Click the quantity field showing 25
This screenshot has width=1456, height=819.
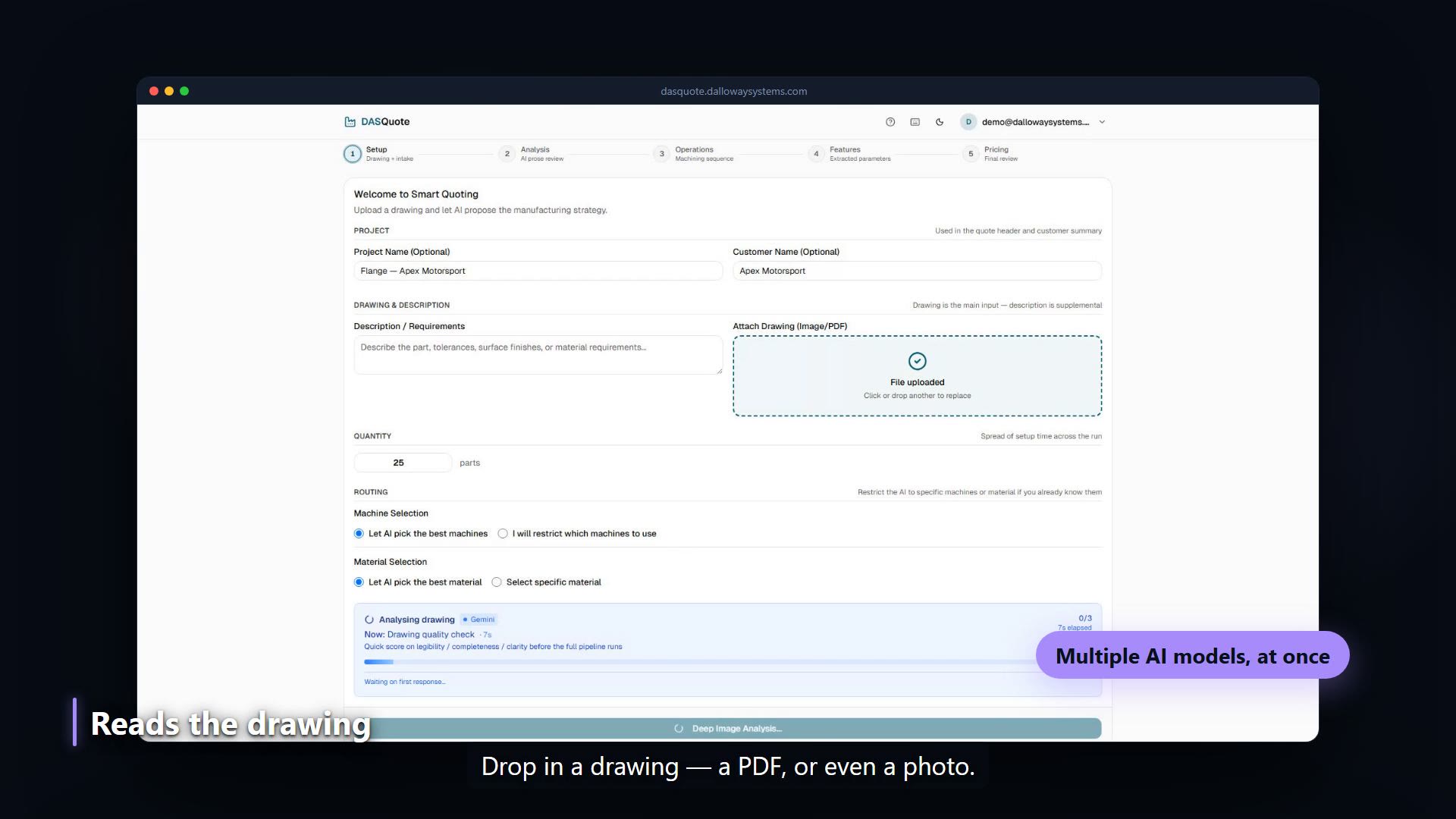403,463
